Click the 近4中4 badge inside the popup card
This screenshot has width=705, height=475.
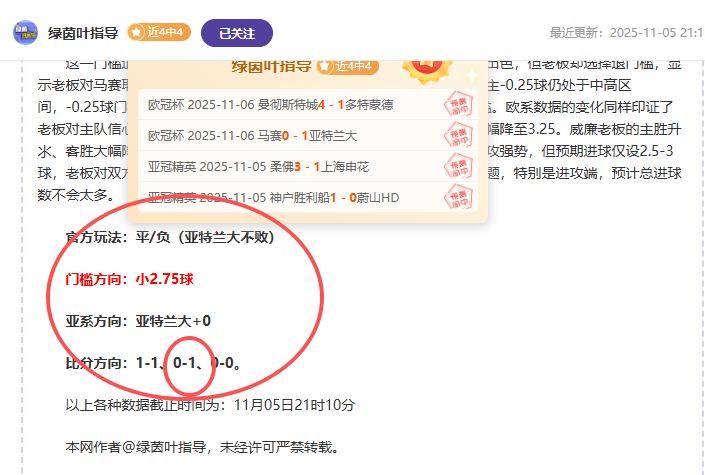pos(347,66)
